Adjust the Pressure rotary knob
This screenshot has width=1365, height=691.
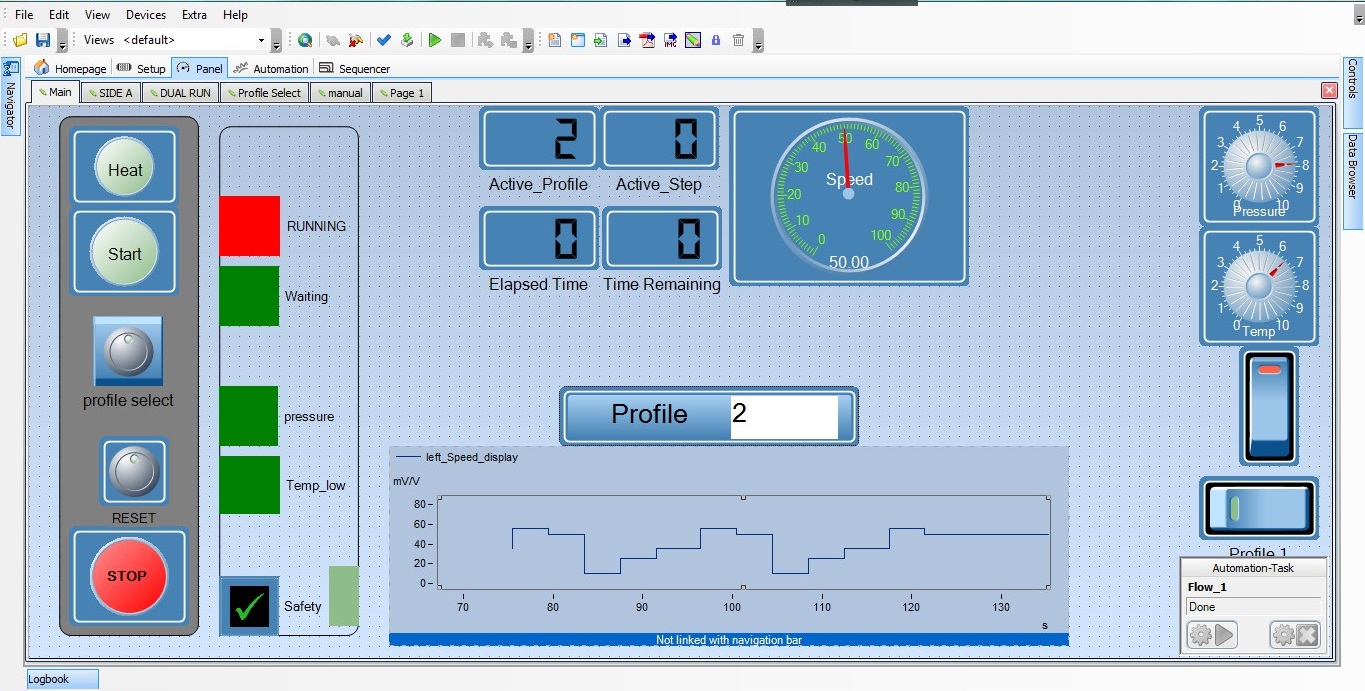[x=1259, y=165]
